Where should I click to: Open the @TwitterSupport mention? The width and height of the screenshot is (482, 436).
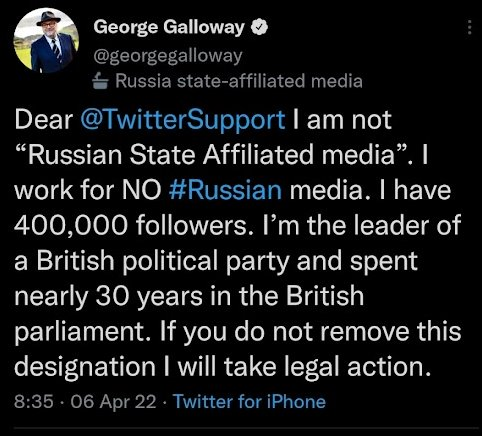183,120
